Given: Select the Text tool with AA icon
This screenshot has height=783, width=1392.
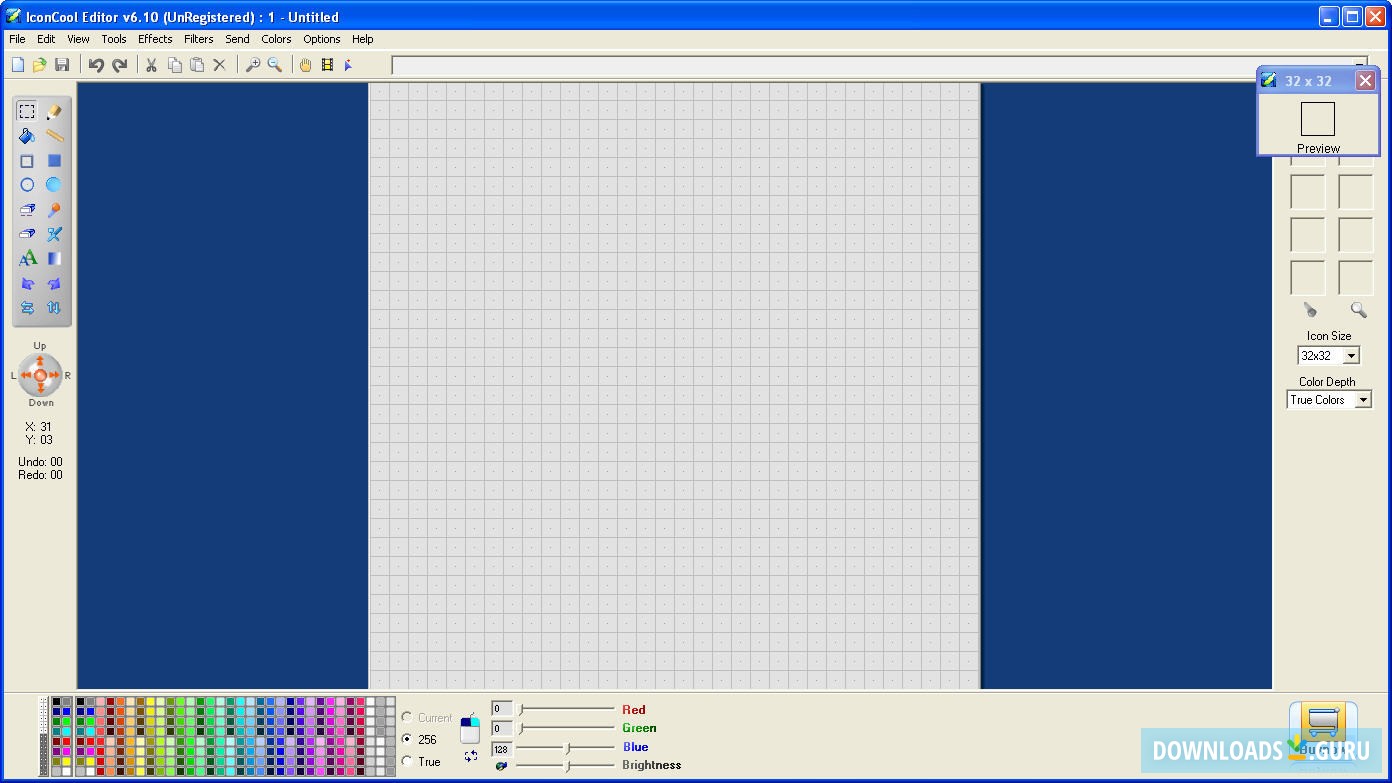Looking at the screenshot, I should (27, 259).
